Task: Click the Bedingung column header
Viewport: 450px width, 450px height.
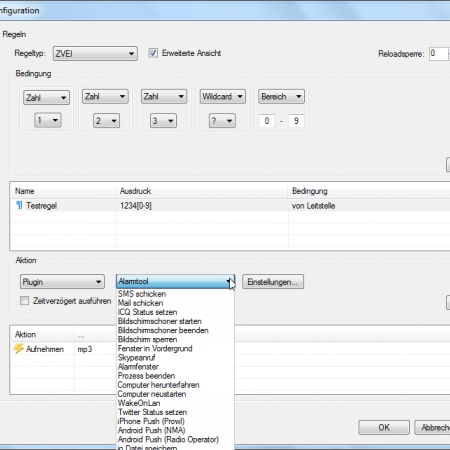Action: (369, 191)
